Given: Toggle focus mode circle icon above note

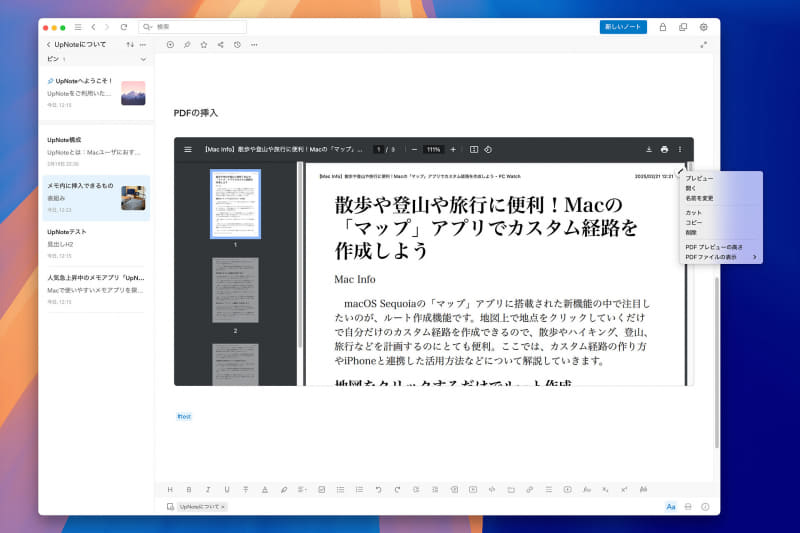Looking at the screenshot, I should (x=170, y=45).
